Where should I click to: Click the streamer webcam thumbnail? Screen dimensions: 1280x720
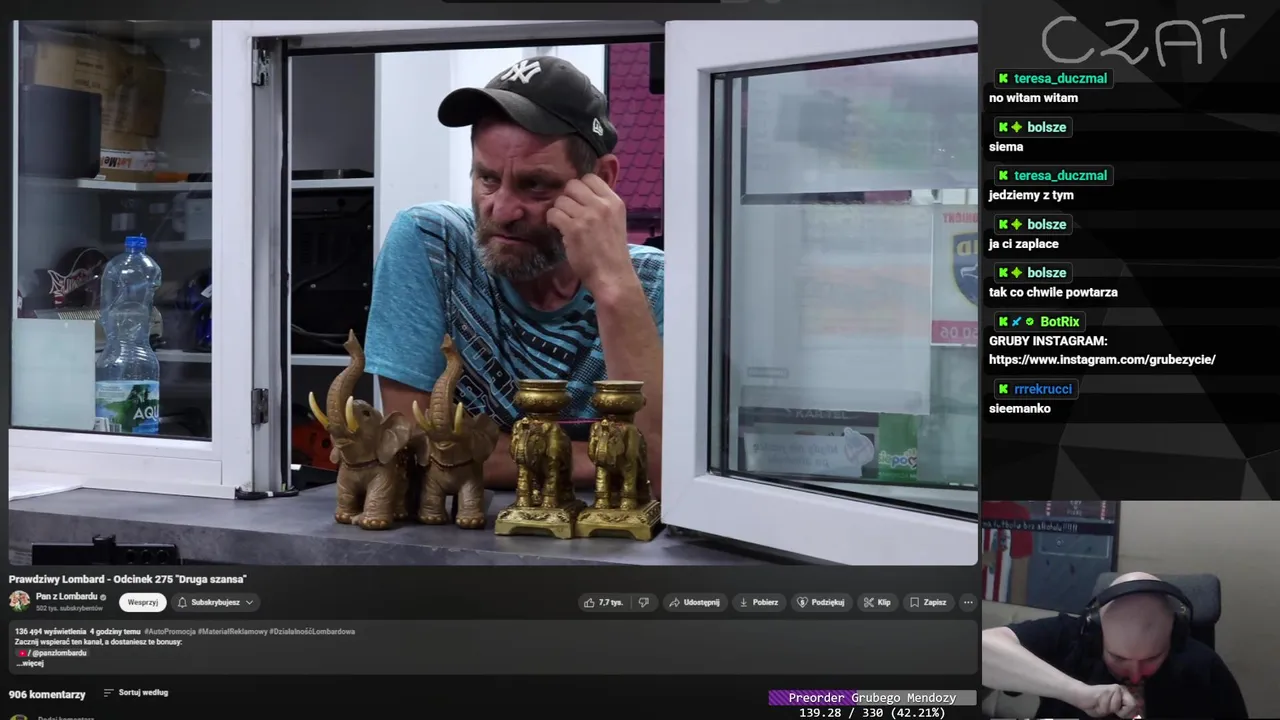[1130, 610]
